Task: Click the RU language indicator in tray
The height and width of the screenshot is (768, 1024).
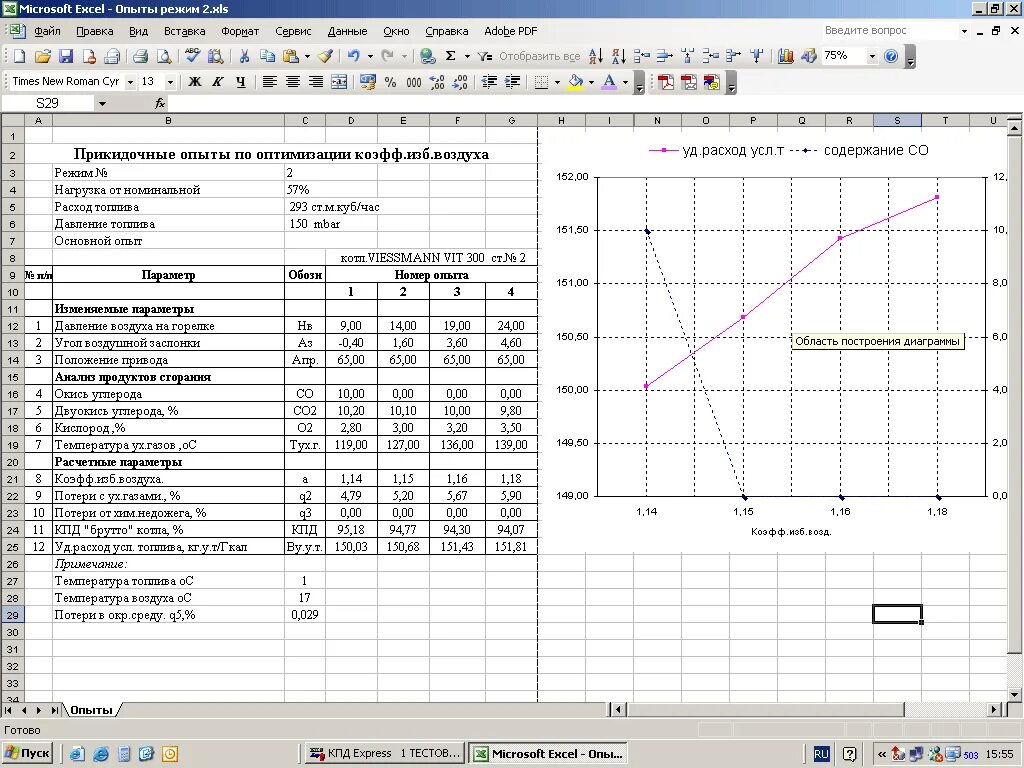Action: click(x=821, y=754)
